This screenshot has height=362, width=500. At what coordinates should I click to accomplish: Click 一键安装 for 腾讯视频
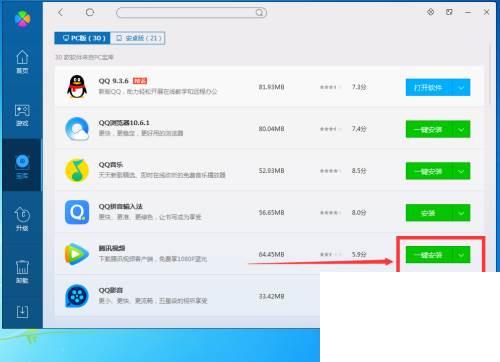429,255
